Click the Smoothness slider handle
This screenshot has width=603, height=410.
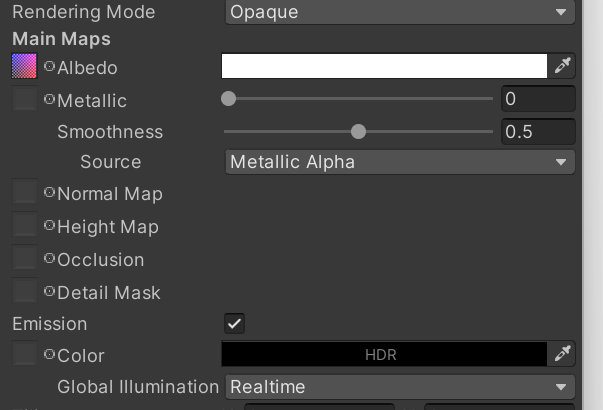pos(358,132)
